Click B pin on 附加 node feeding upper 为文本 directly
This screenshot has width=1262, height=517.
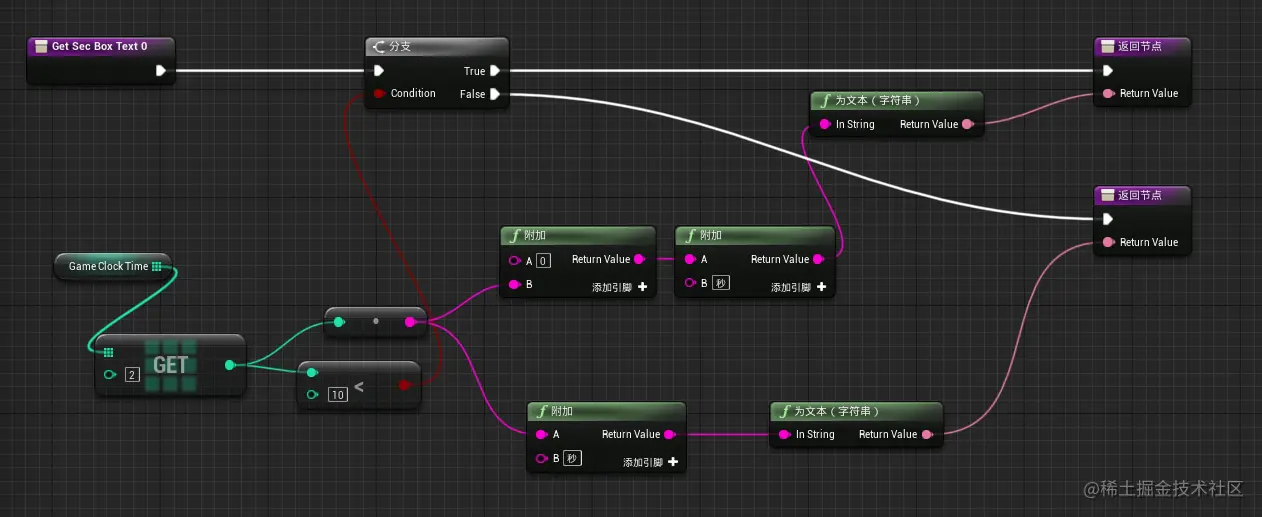(689, 283)
